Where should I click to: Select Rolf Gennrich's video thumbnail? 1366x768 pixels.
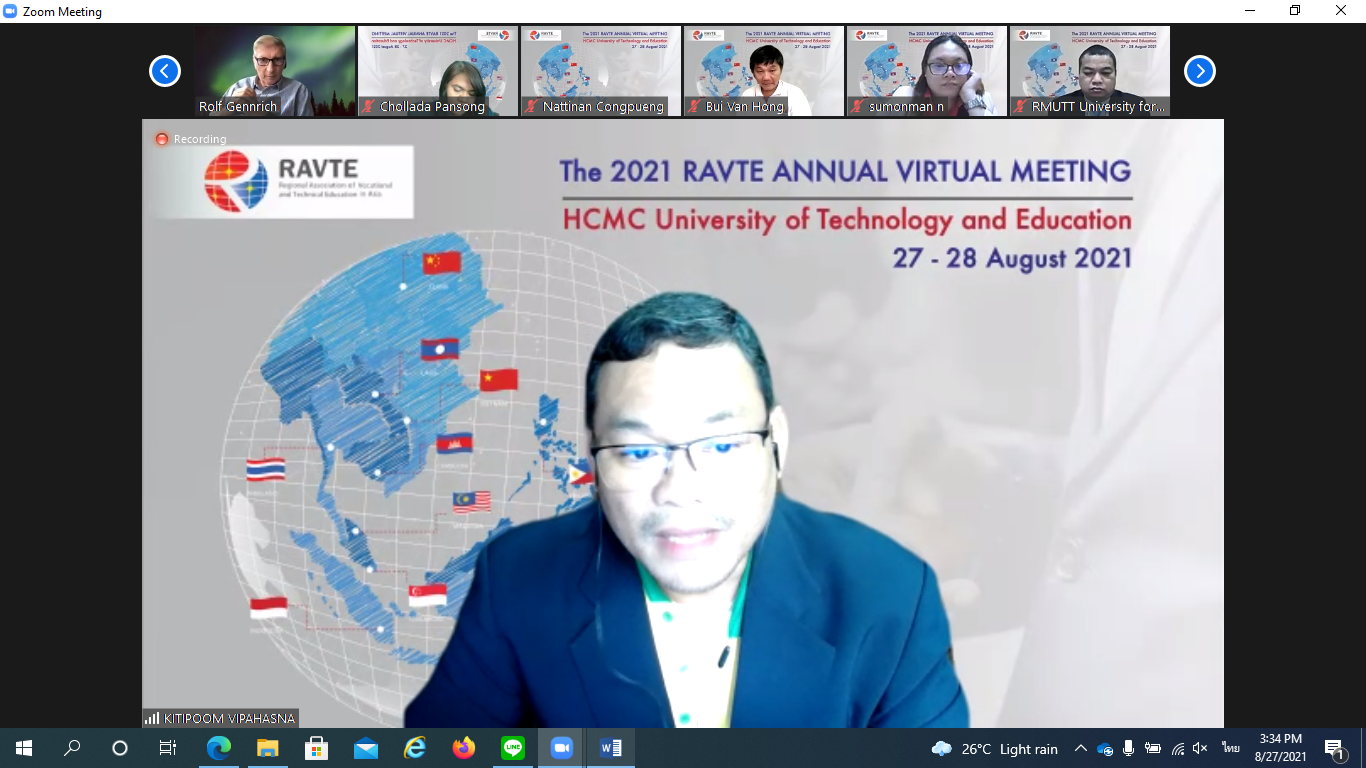[276, 71]
